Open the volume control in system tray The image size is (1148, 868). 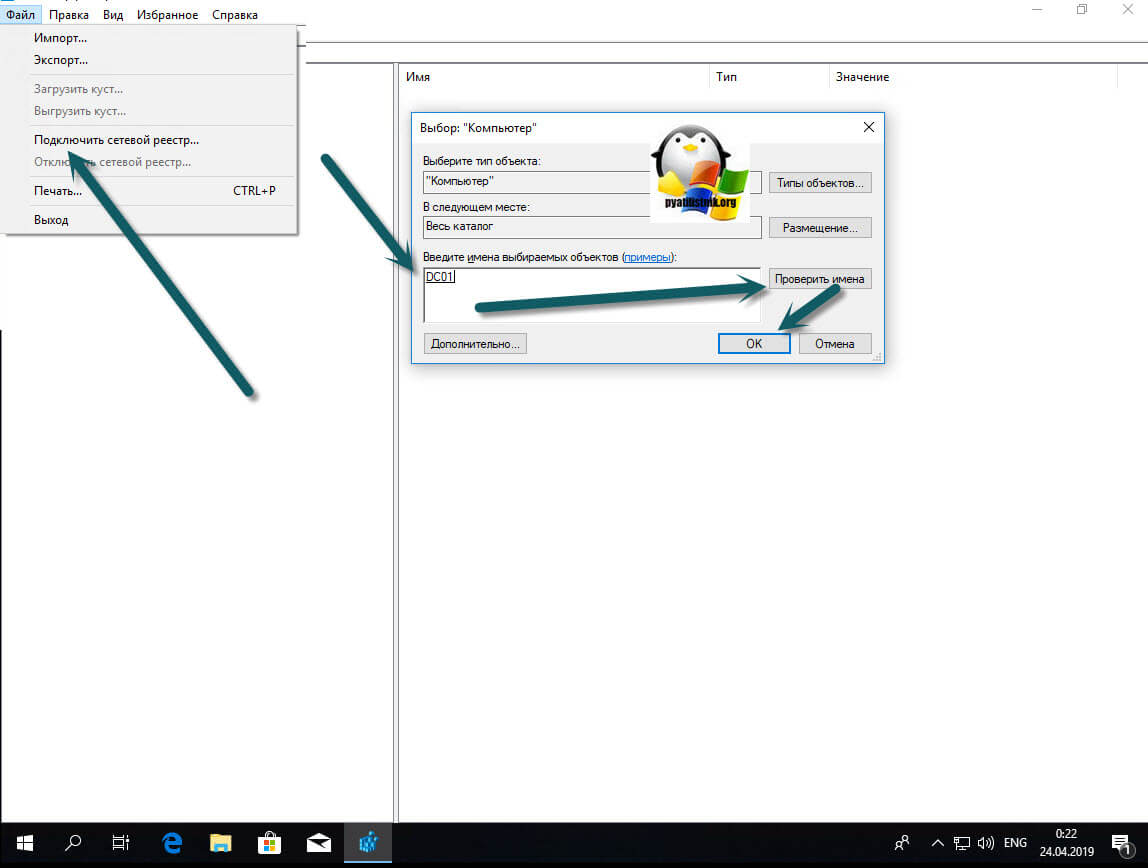(x=985, y=842)
